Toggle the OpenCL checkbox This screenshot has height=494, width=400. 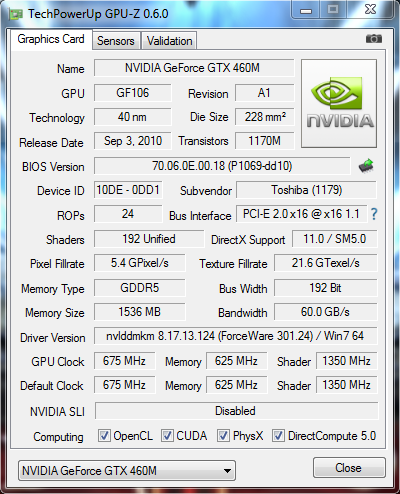(x=104, y=435)
